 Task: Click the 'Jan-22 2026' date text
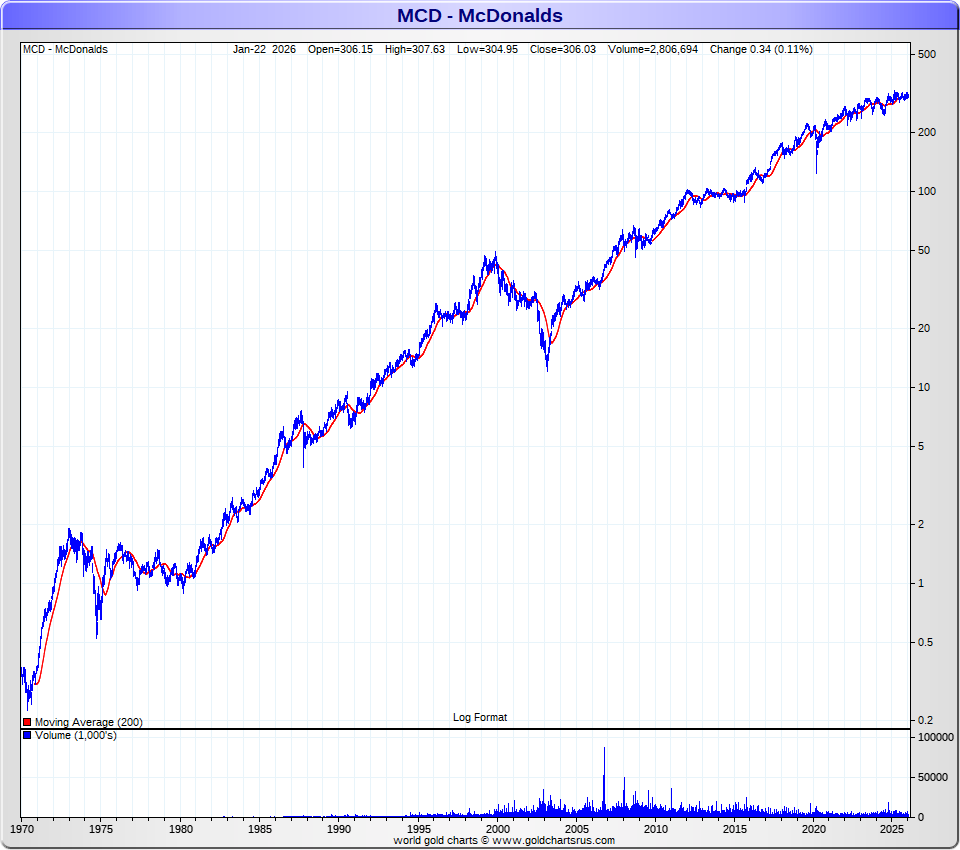pyautogui.click(x=264, y=50)
